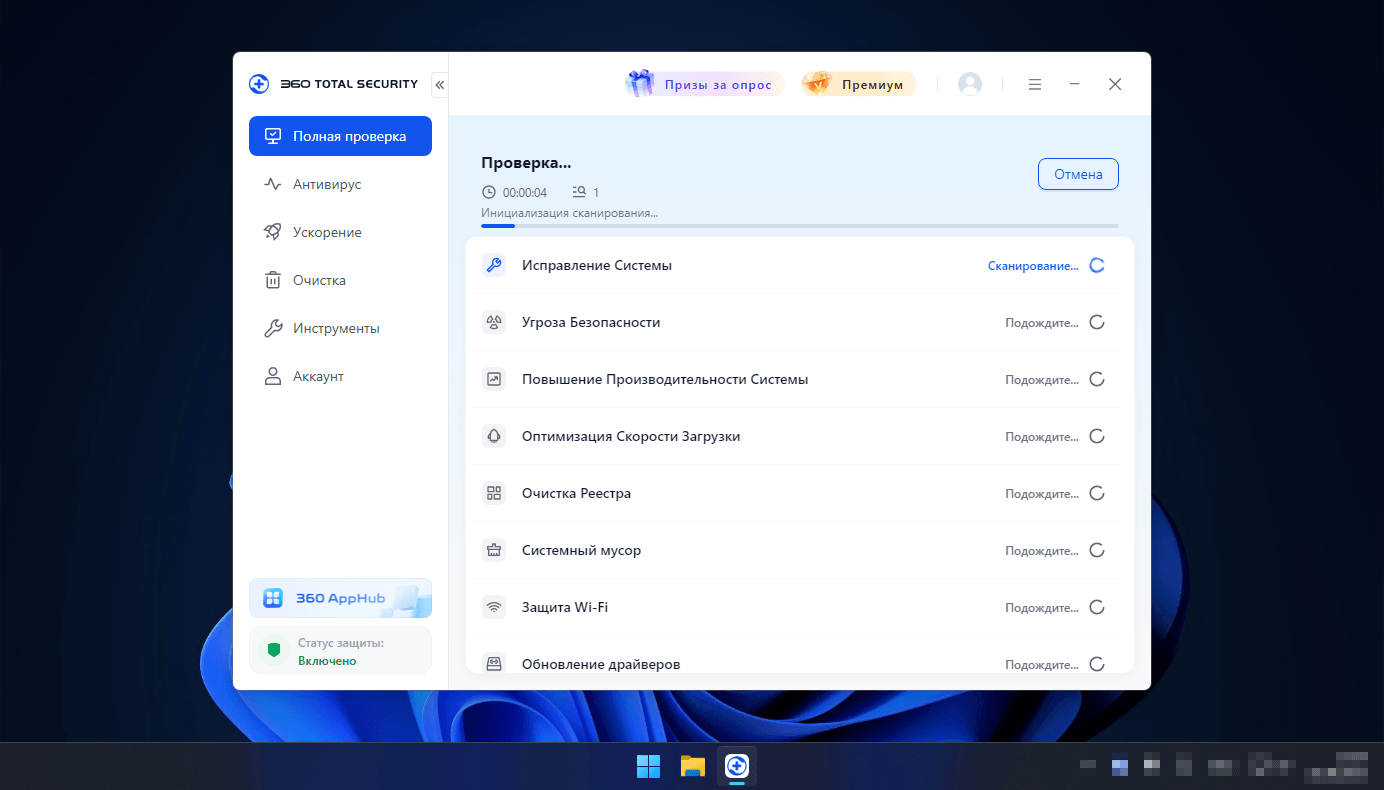
Task: Click the Инициализация сканирования... status text
Action: 570,213
